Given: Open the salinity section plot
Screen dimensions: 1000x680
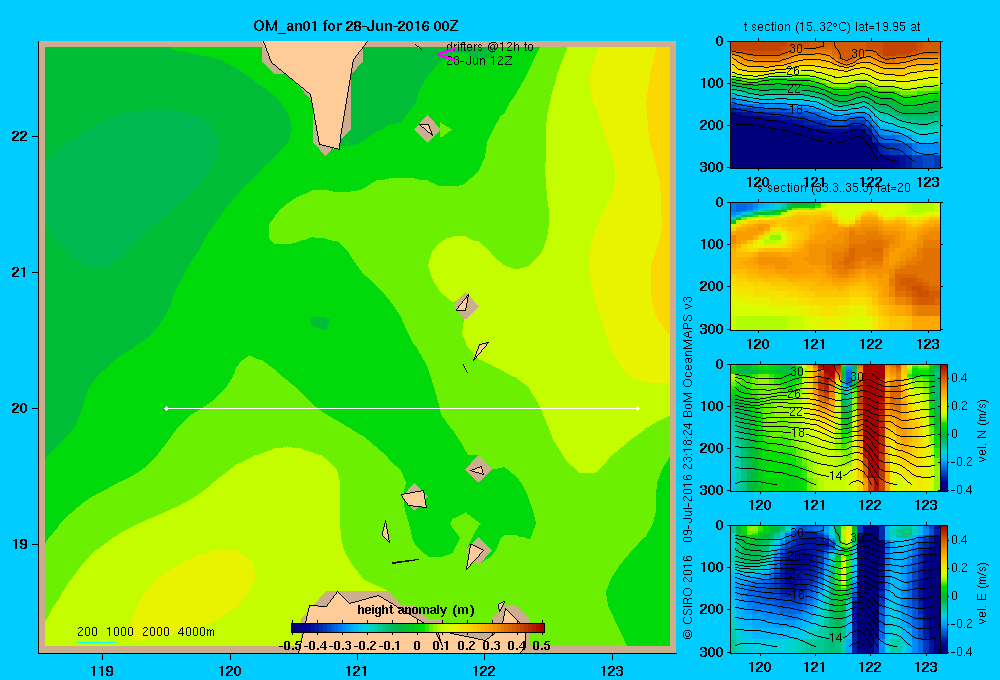Looking at the screenshot, I should [835, 265].
